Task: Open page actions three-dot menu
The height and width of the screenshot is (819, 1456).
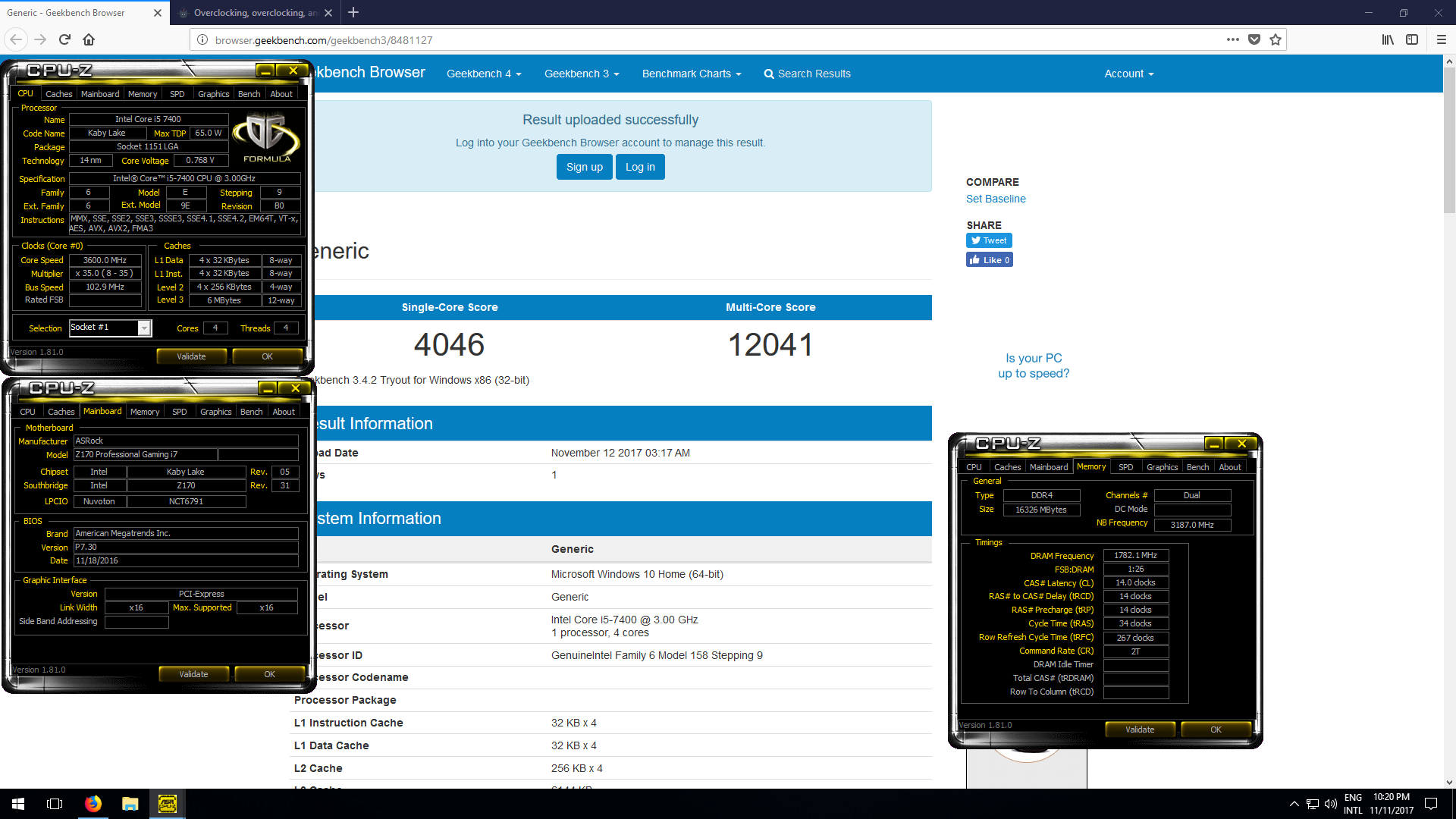Action: click(x=1233, y=39)
